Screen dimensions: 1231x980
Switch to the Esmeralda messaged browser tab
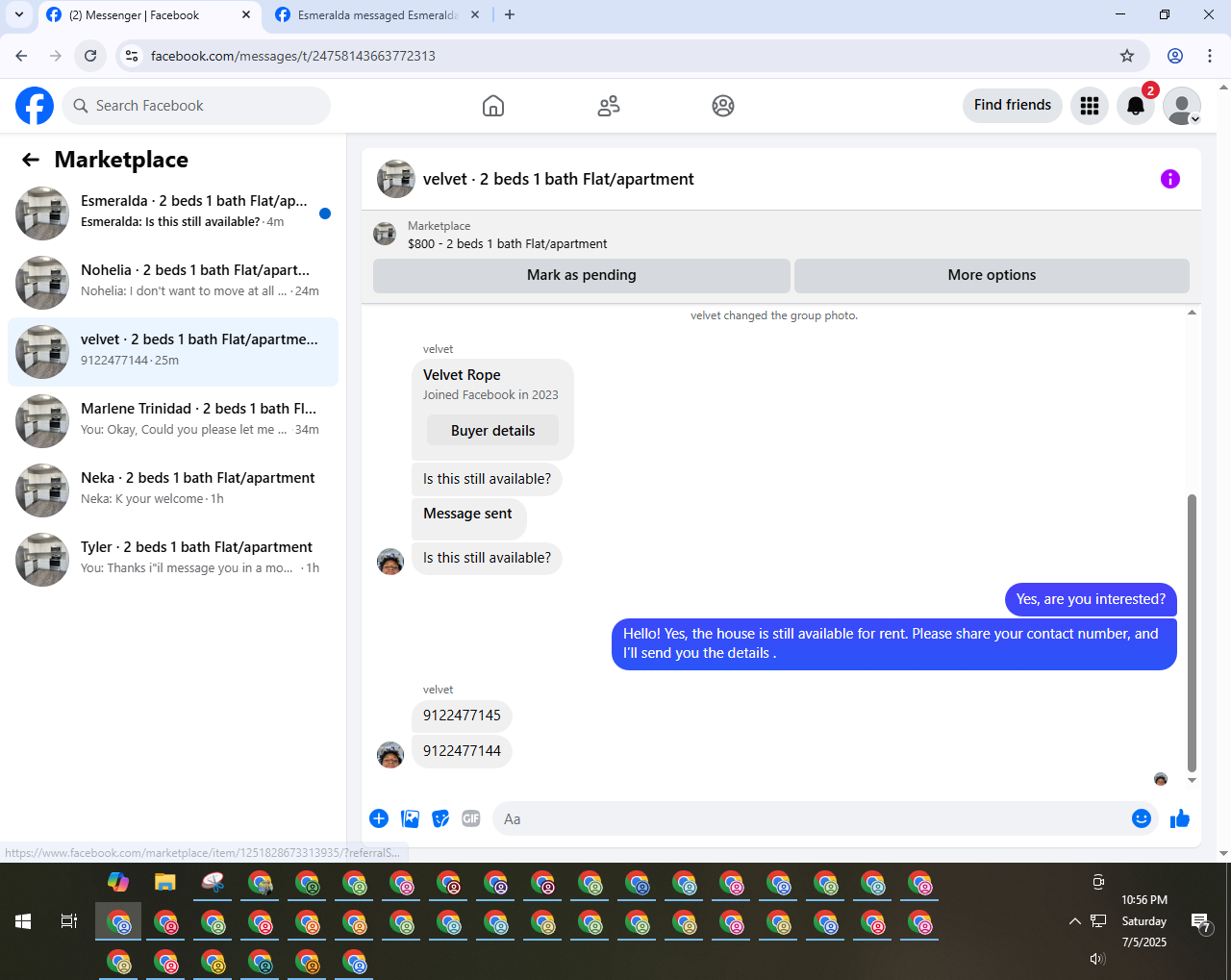pos(376,15)
